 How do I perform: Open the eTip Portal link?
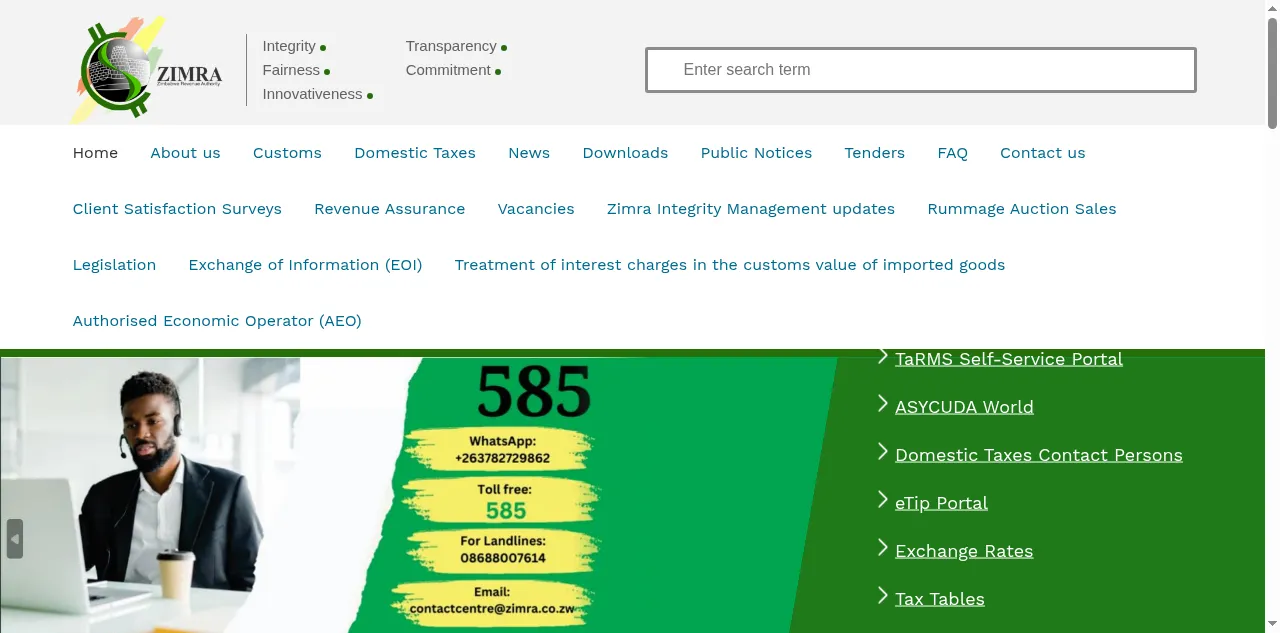click(x=941, y=503)
